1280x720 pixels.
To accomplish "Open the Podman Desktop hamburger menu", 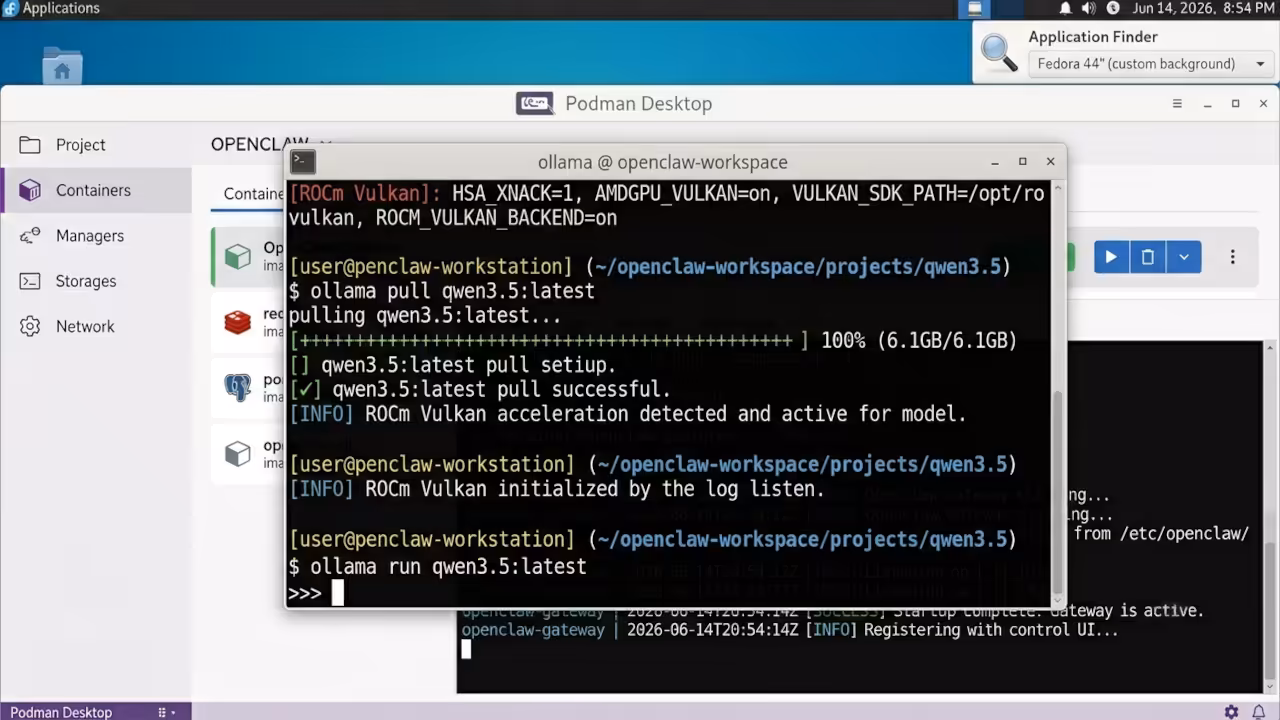I will pyautogui.click(x=1177, y=104).
